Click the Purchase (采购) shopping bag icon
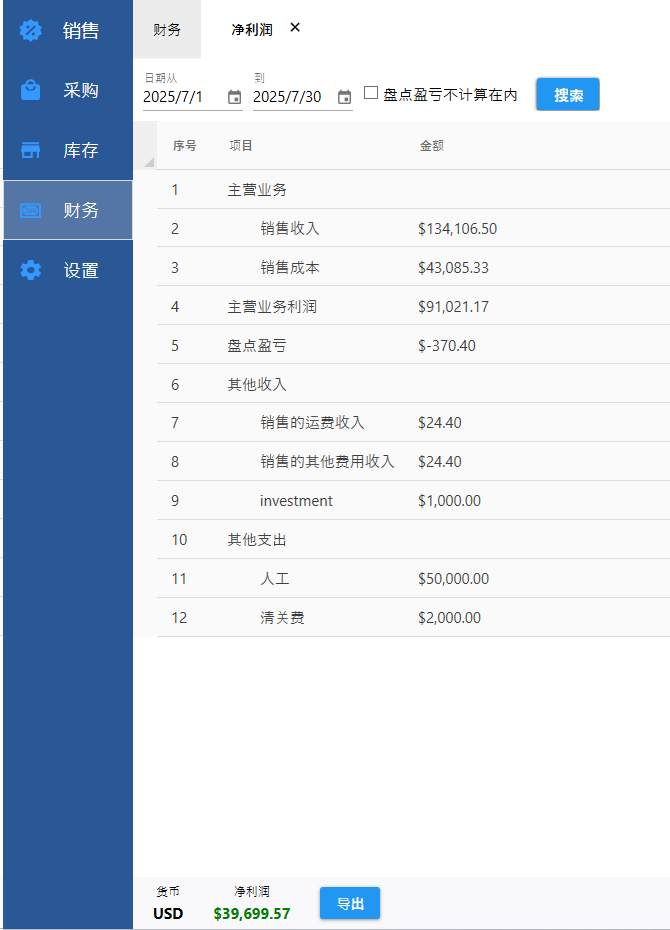 pyautogui.click(x=31, y=90)
